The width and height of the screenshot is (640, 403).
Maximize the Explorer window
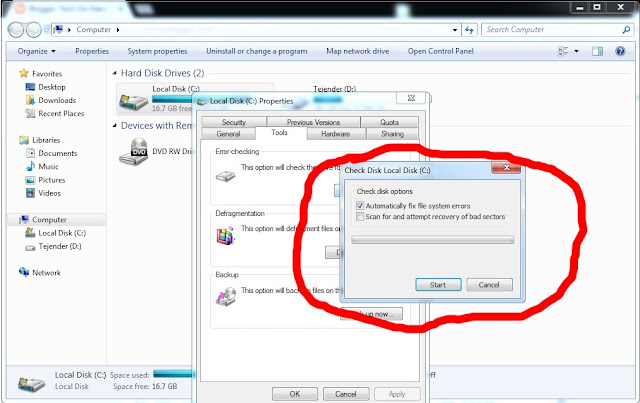(597, 7)
